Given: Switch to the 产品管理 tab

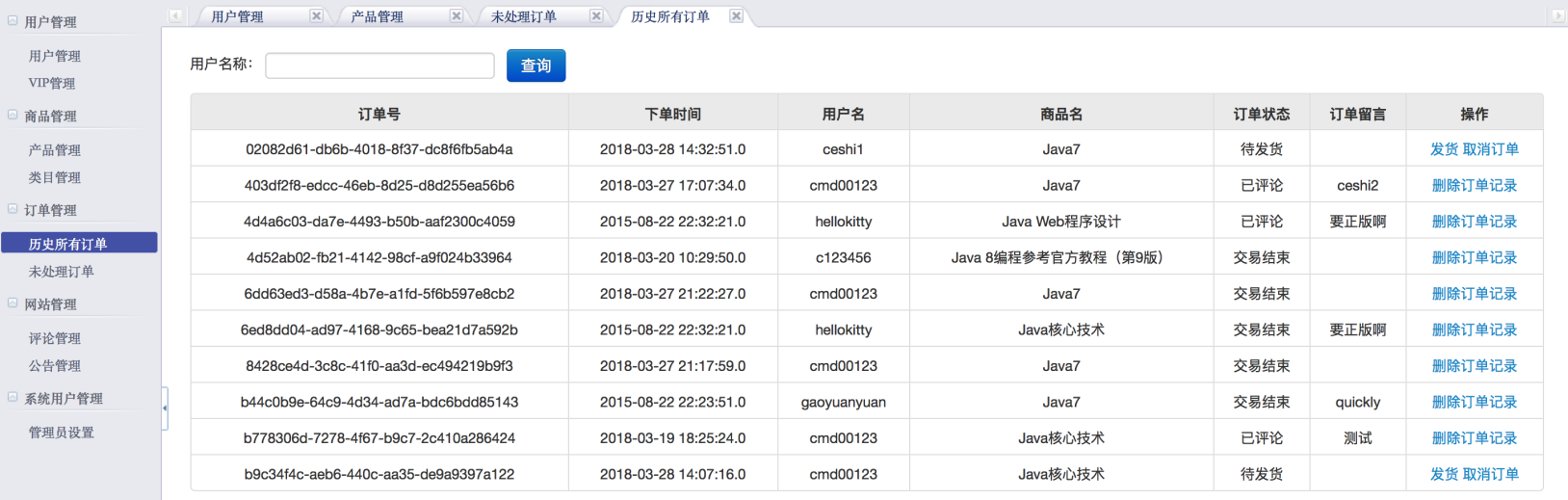Looking at the screenshot, I should pos(378,16).
